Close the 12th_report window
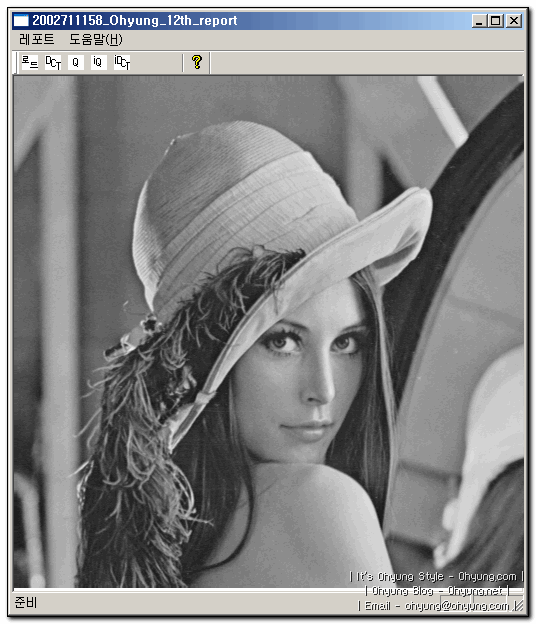Image resolution: width=536 pixels, height=624 pixels. coord(514,21)
